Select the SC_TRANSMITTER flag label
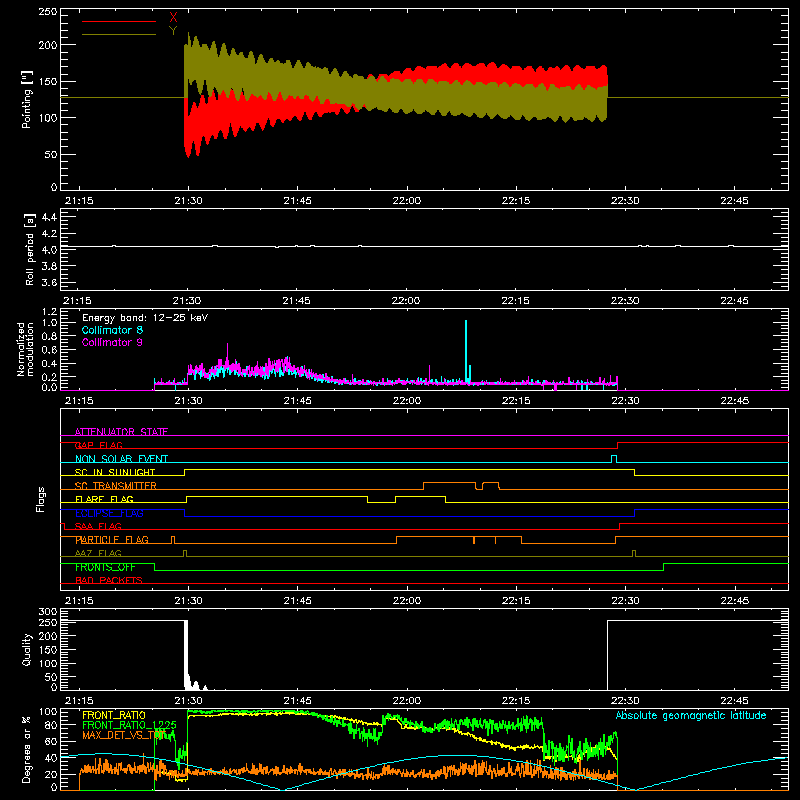 tap(116, 486)
